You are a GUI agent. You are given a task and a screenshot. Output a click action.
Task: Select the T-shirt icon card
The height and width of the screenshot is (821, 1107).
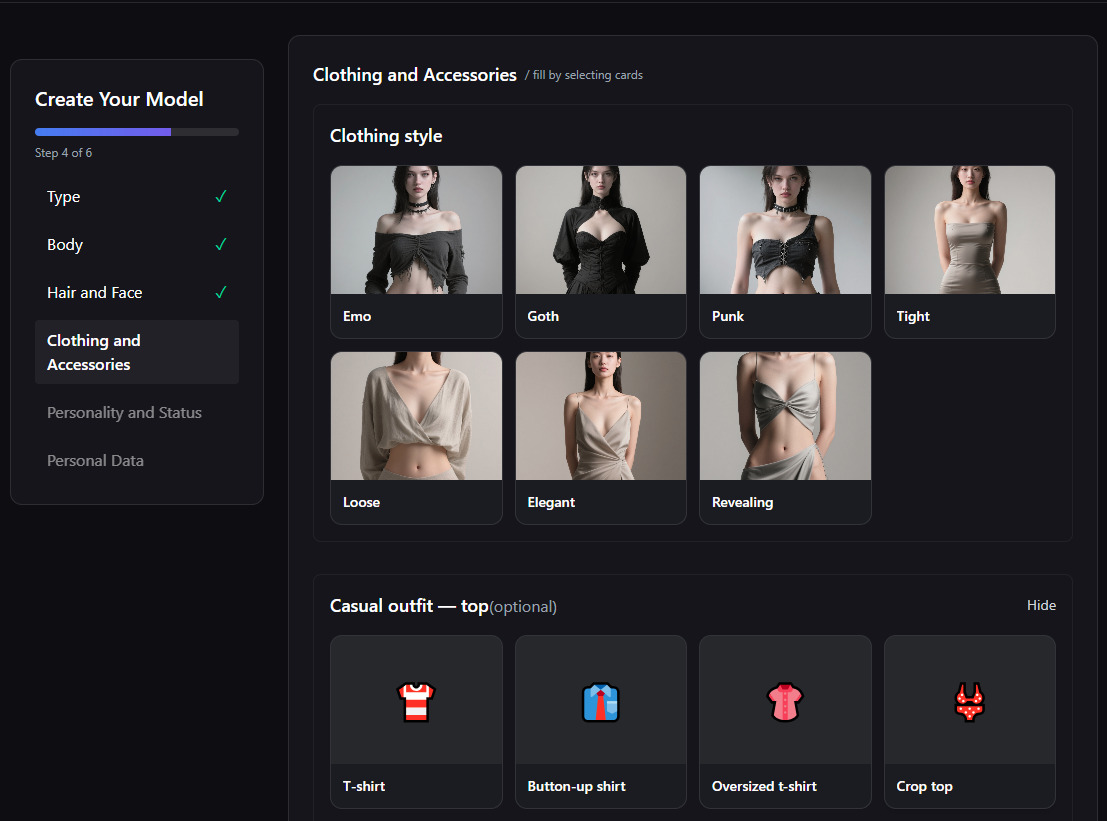[x=416, y=702]
